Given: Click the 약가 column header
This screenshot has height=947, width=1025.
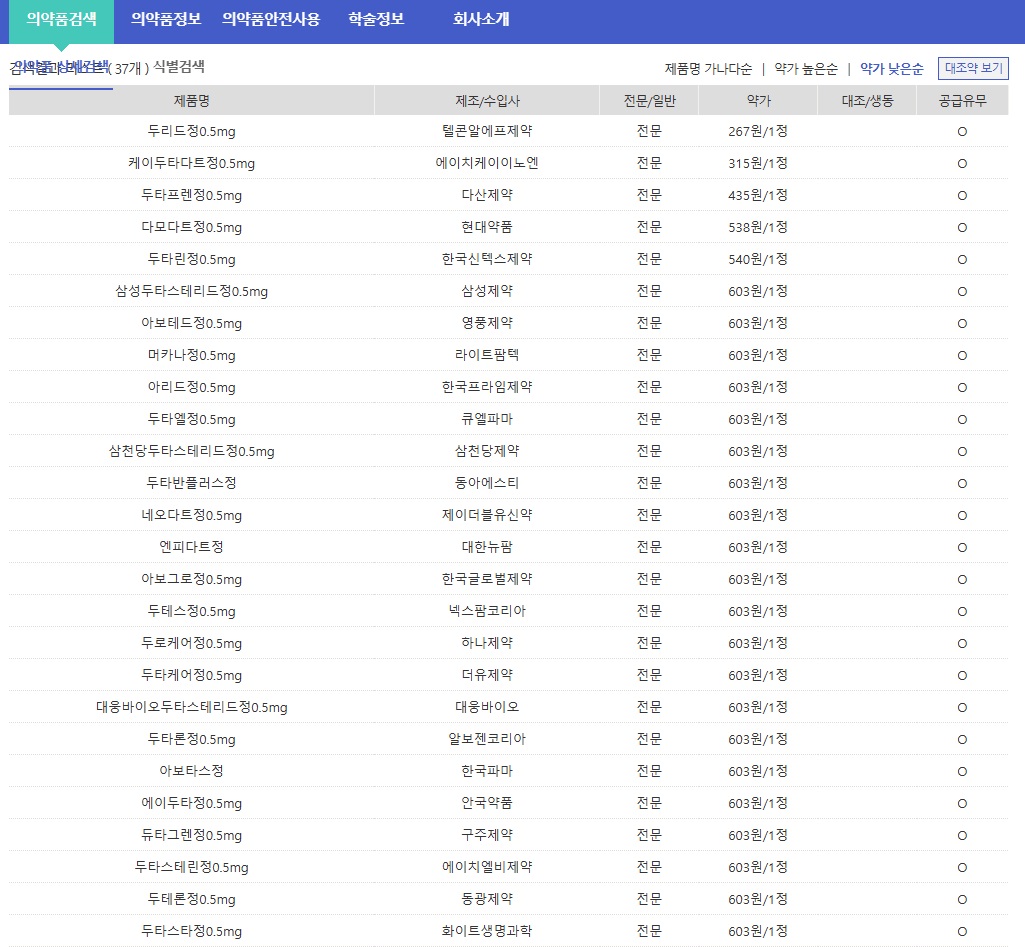Looking at the screenshot, I should (x=758, y=101).
